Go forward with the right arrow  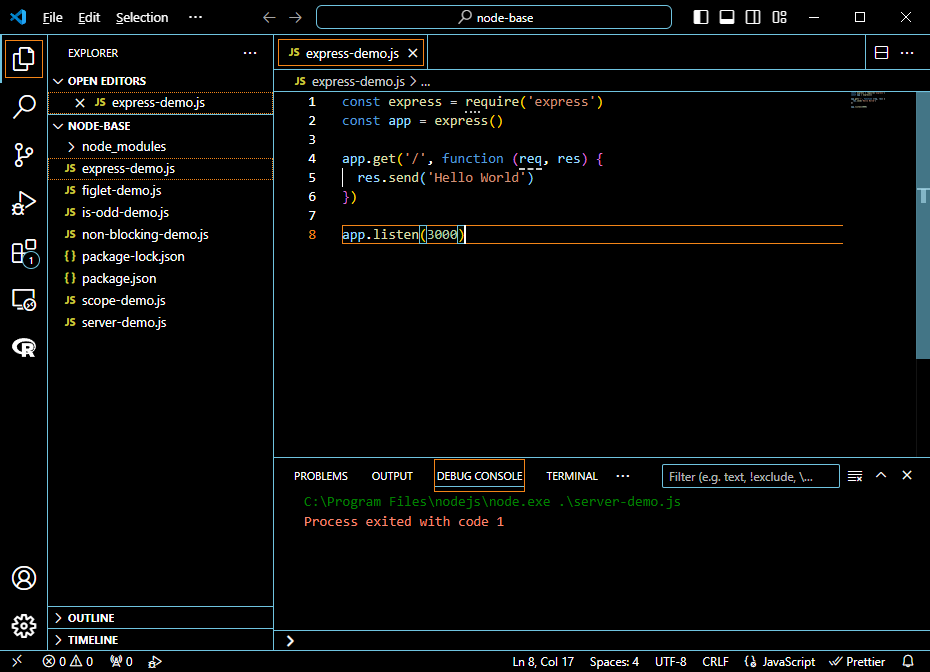point(295,17)
